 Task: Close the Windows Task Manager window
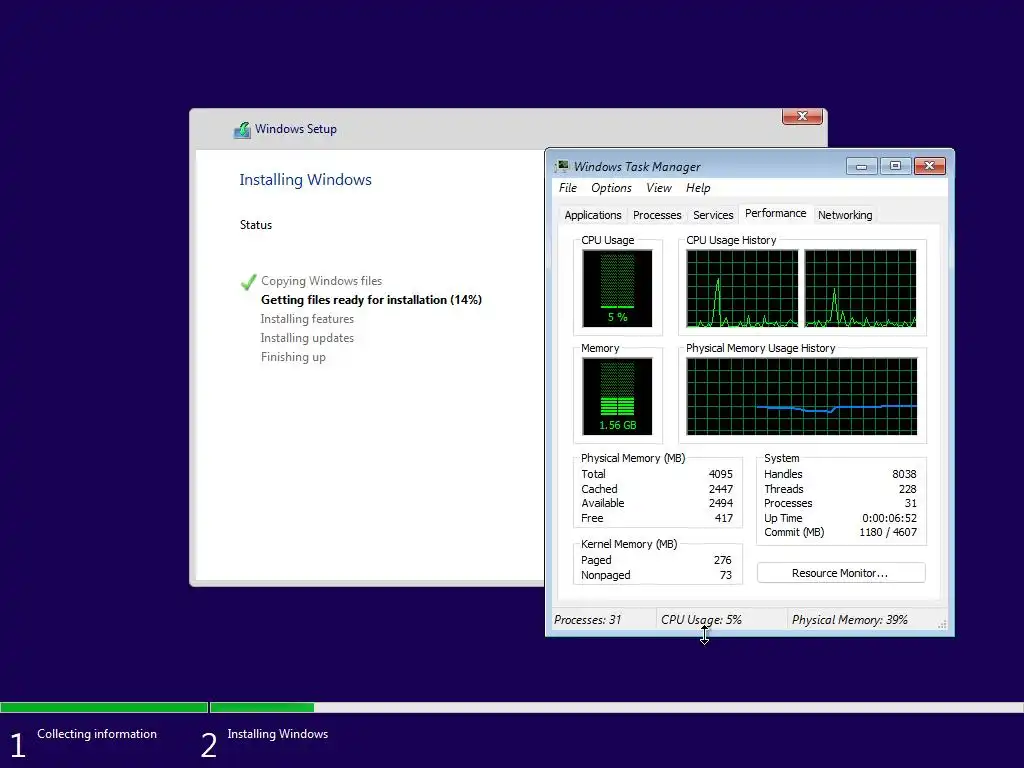coord(929,166)
